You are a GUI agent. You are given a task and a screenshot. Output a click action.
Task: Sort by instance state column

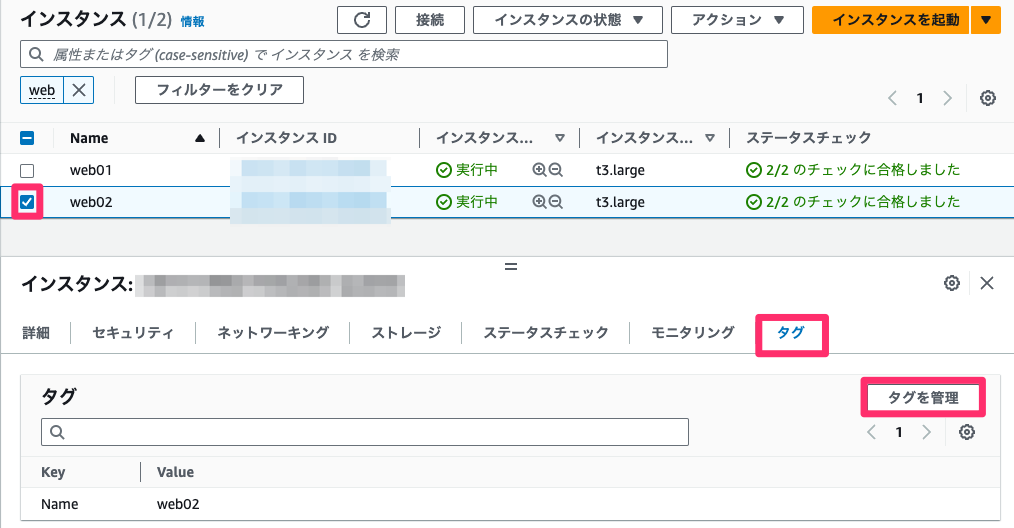coord(560,138)
